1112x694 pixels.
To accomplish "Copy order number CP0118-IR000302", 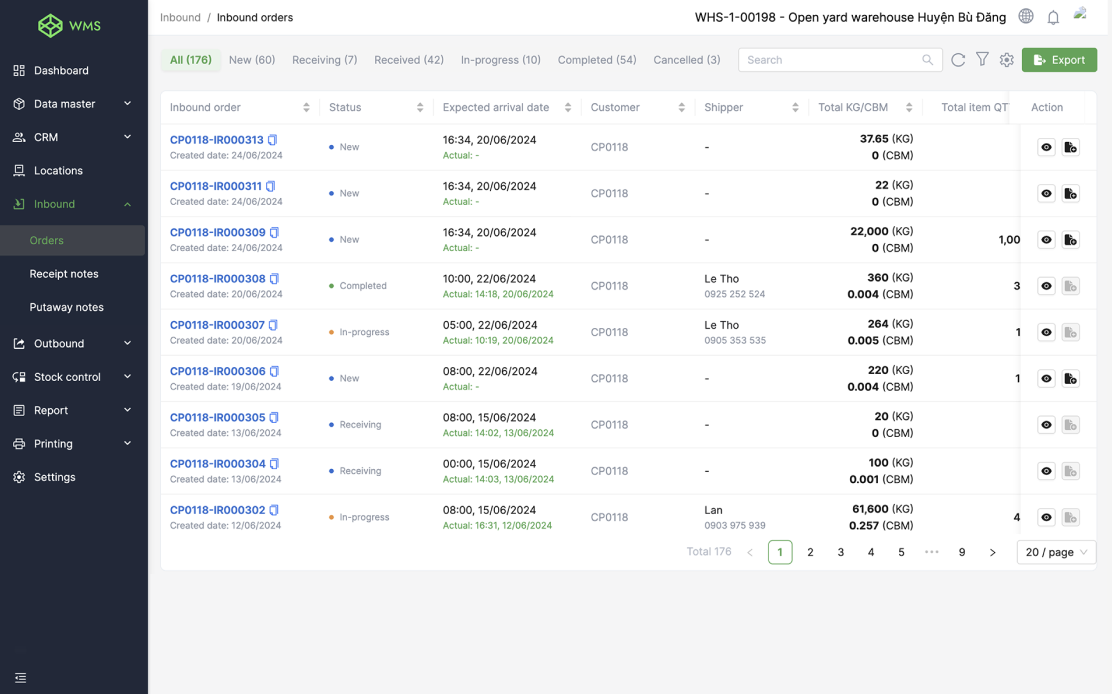I will click(x=274, y=510).
